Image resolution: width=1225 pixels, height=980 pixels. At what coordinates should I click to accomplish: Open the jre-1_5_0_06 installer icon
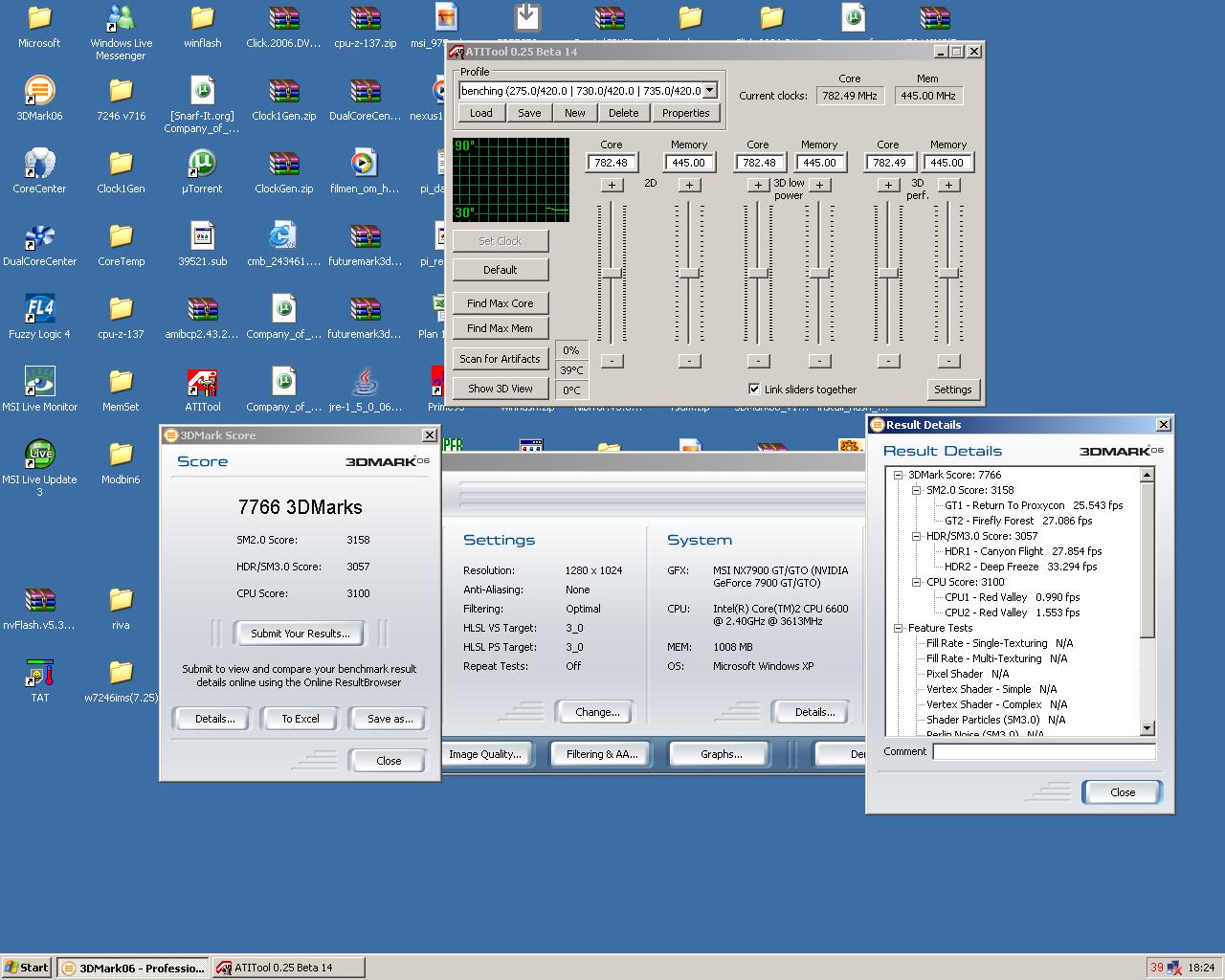click(x=366, y=390)
